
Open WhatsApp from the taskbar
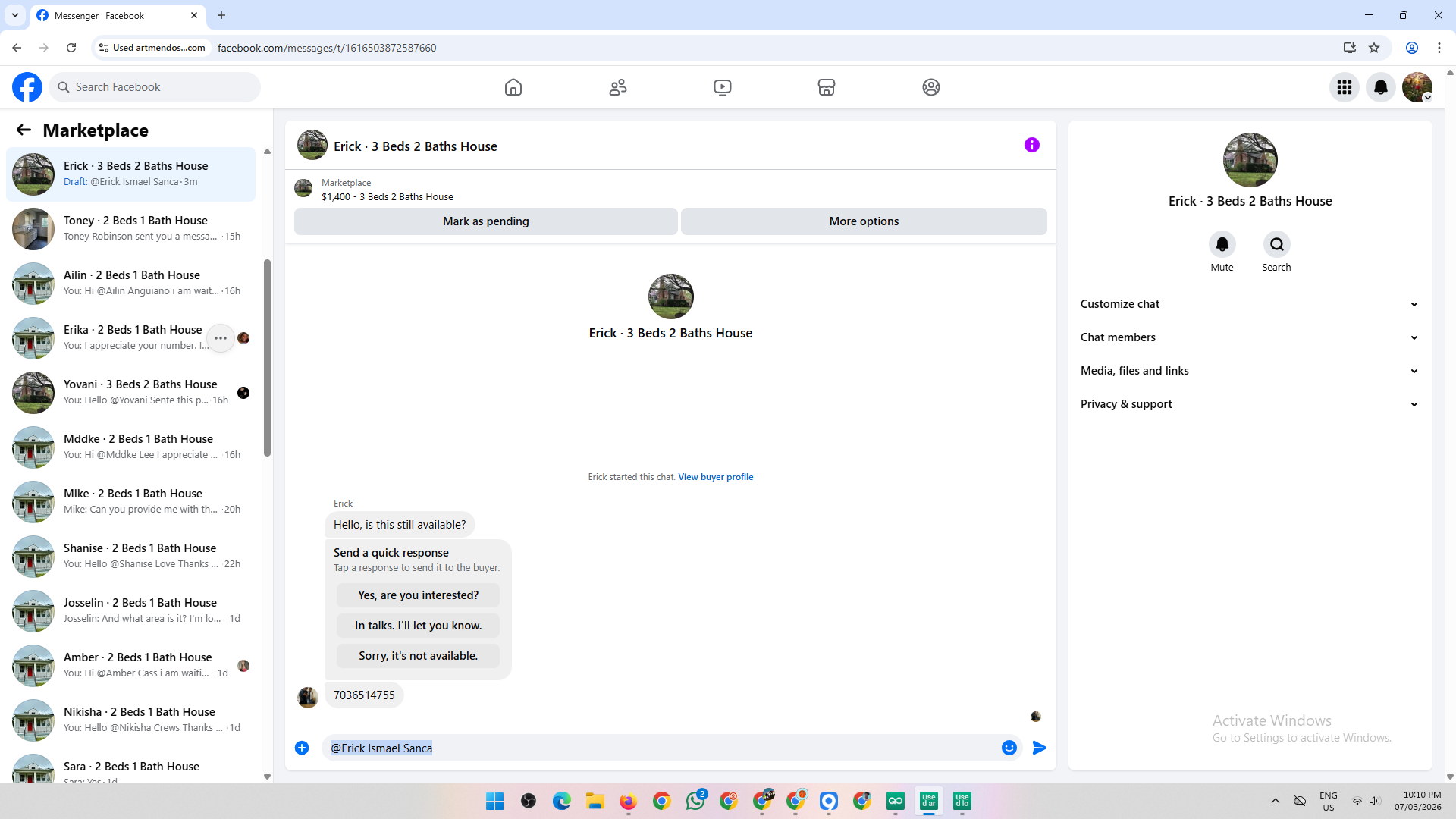click(x=695, y=801)
